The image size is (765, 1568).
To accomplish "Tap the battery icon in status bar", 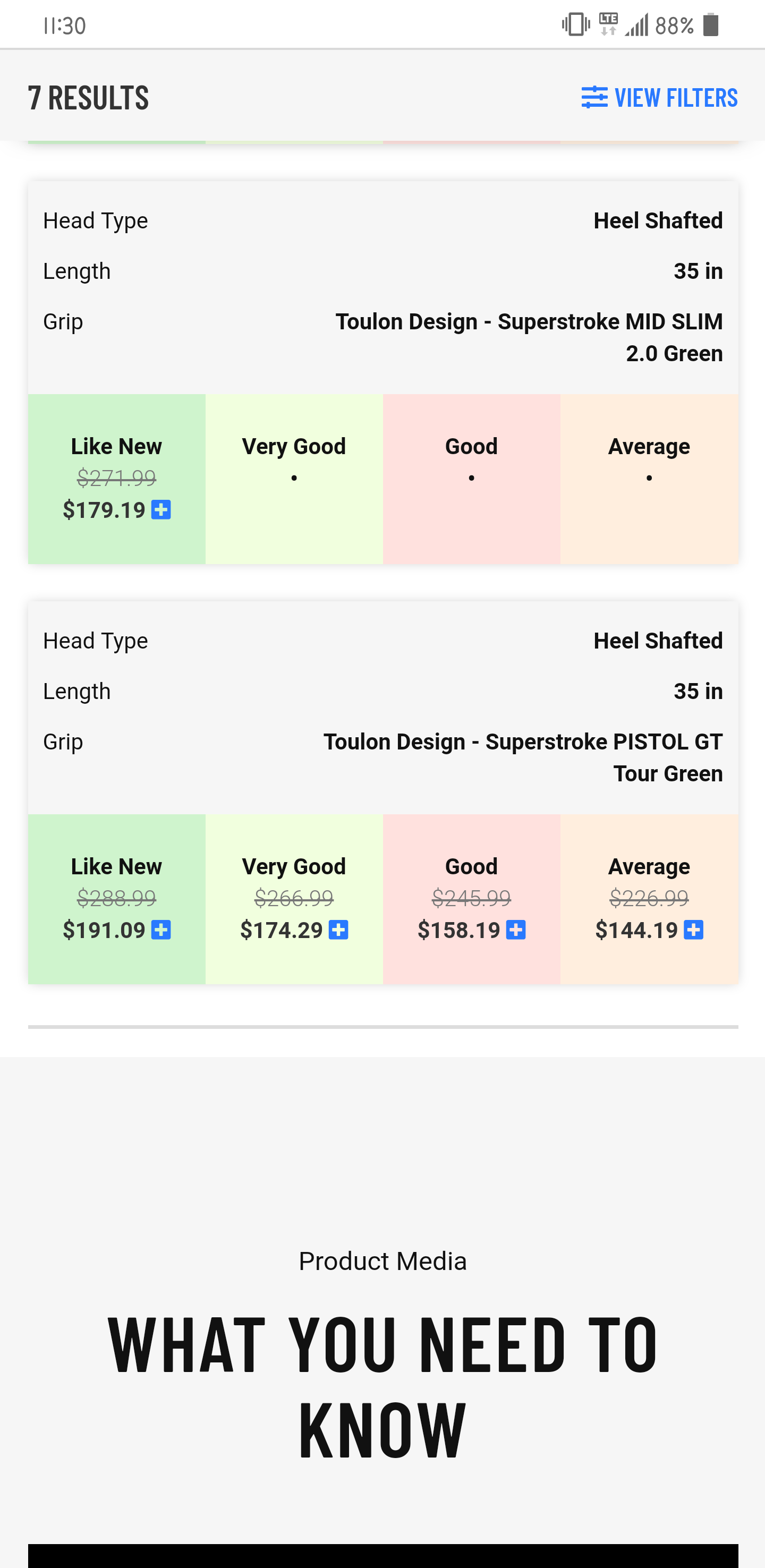I will (711, 25).
